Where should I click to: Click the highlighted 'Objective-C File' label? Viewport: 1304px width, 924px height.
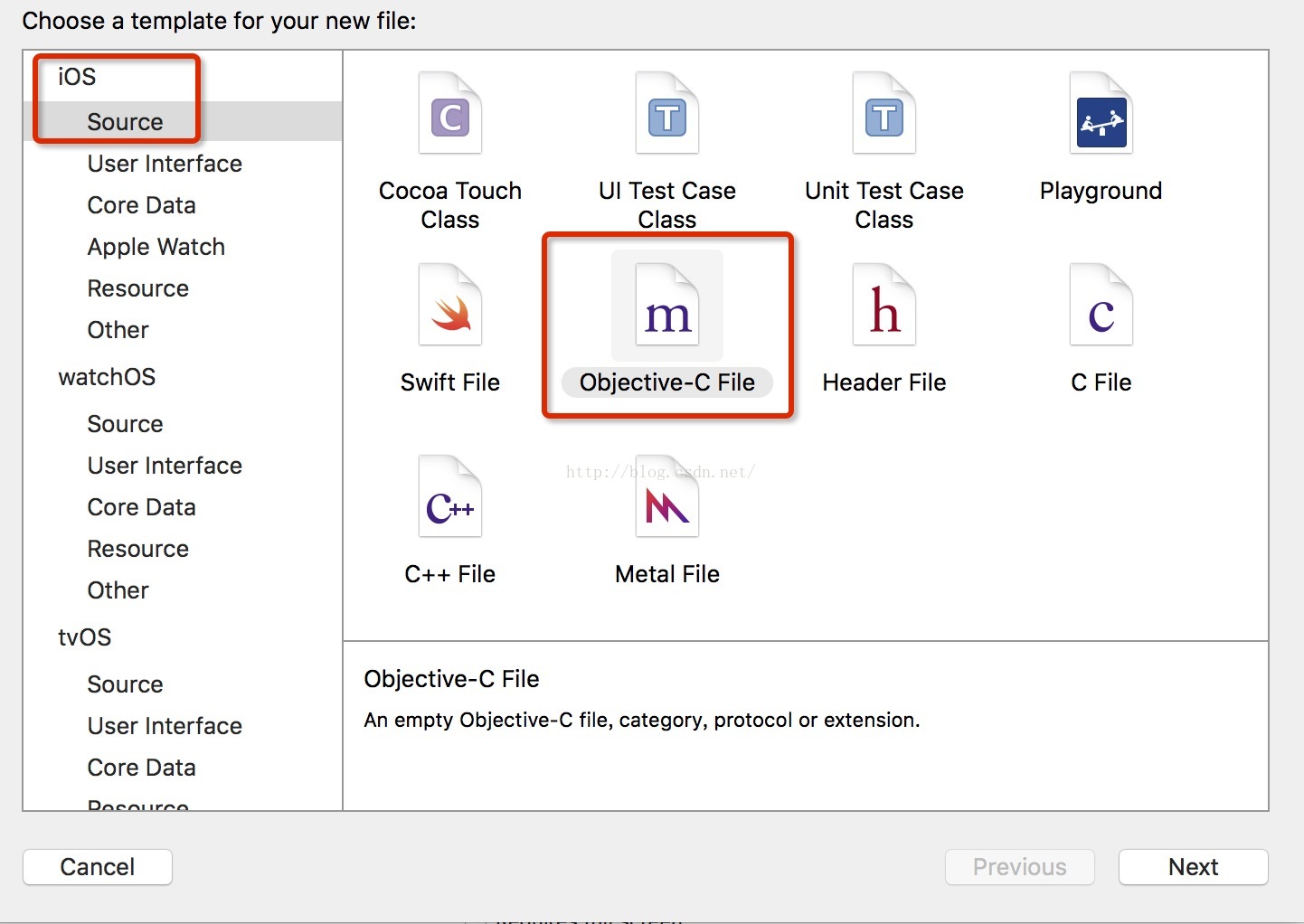point(667,382)
